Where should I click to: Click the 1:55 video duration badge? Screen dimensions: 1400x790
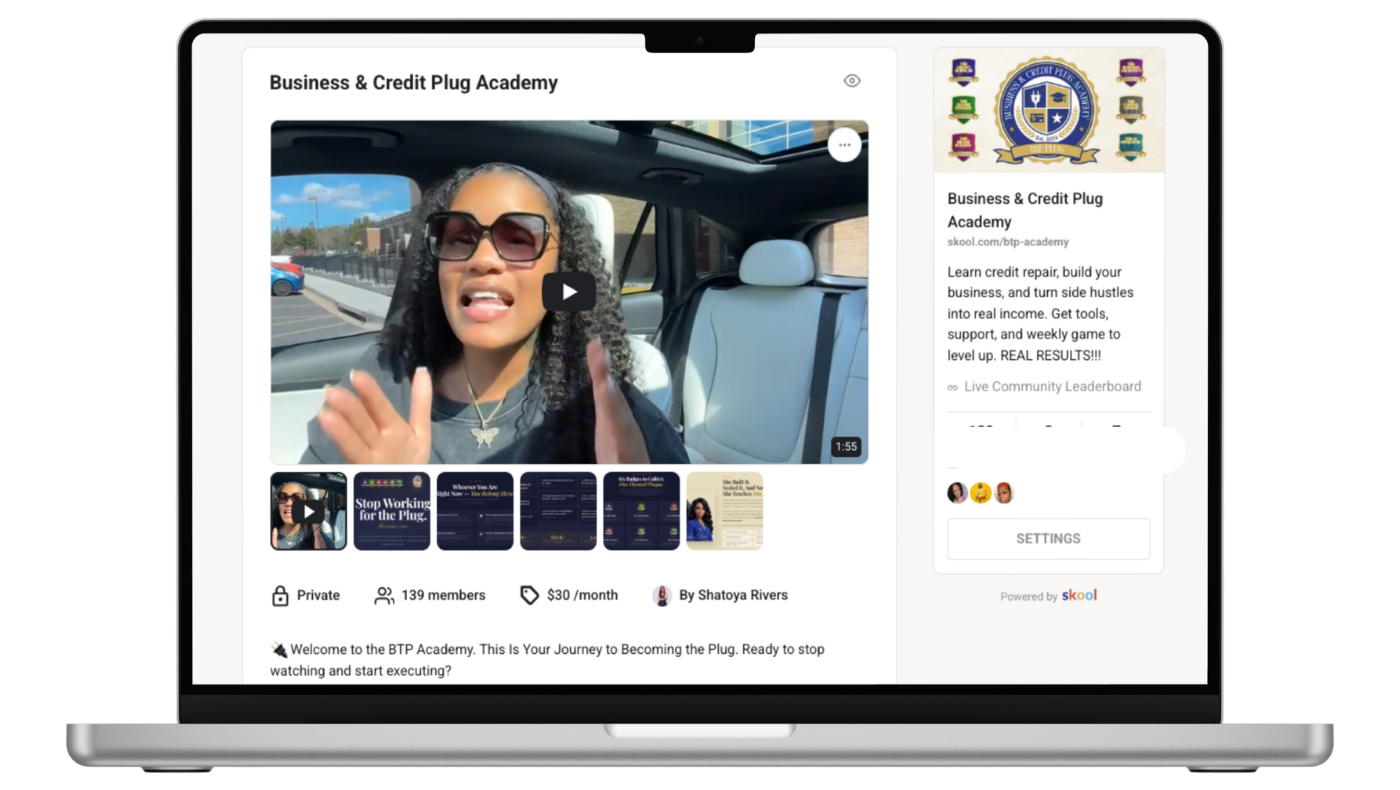[846, 447]
